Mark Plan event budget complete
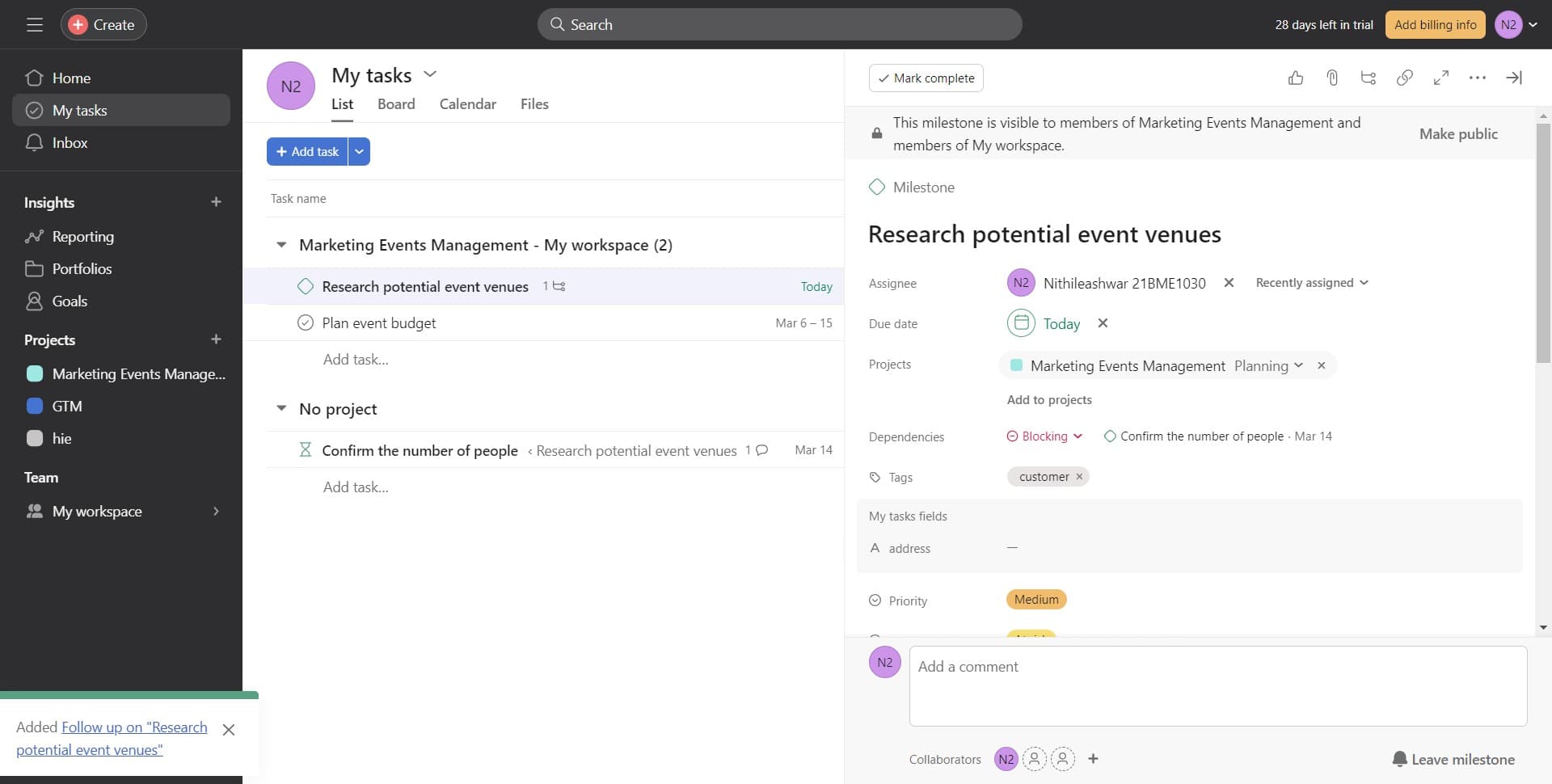Image resolution: width=1552 pixels, height=784 pixels. (305, 322)
